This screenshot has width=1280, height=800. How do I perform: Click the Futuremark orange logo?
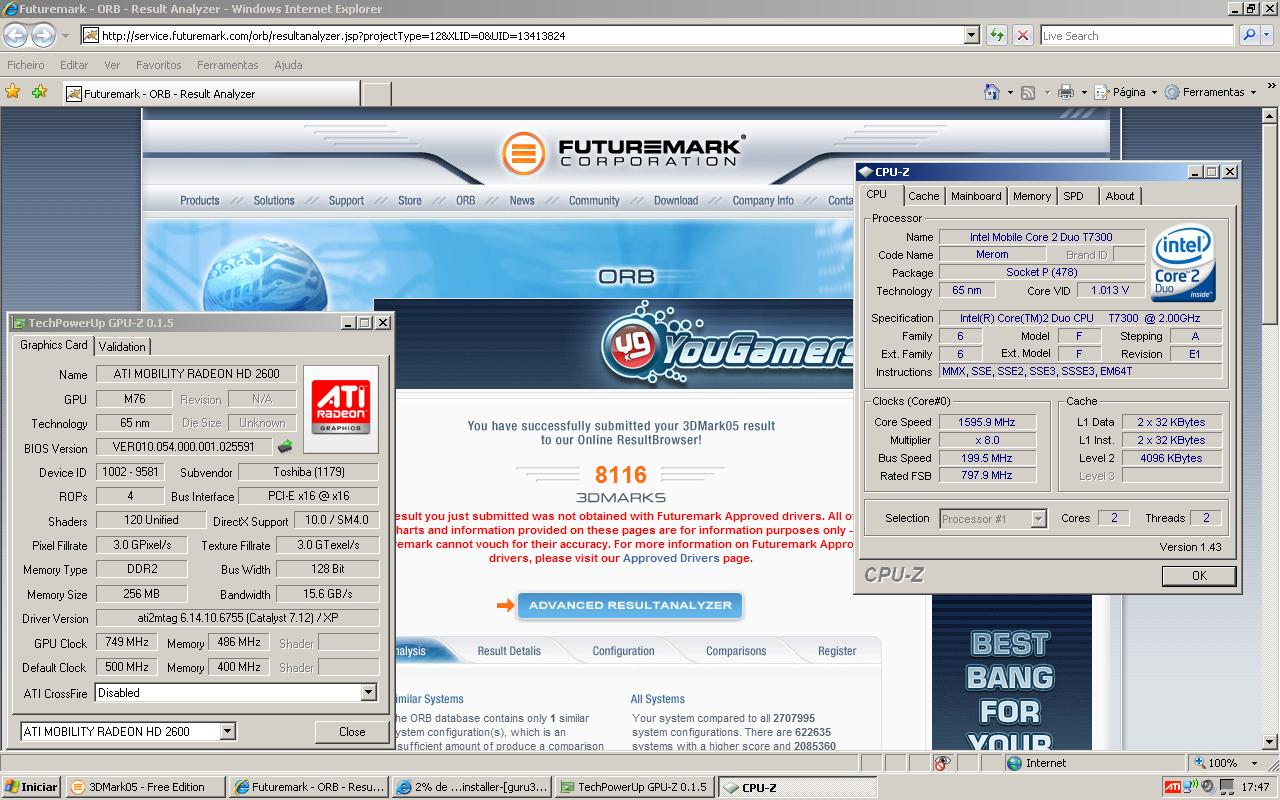[x=523, y=154]
